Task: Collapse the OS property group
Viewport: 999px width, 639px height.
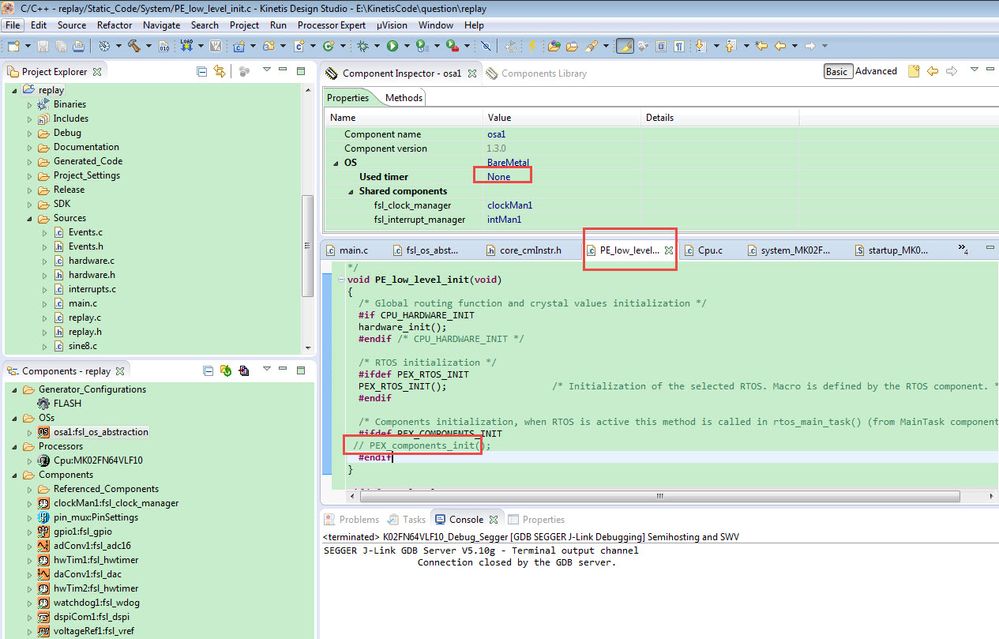Action: 336,163
